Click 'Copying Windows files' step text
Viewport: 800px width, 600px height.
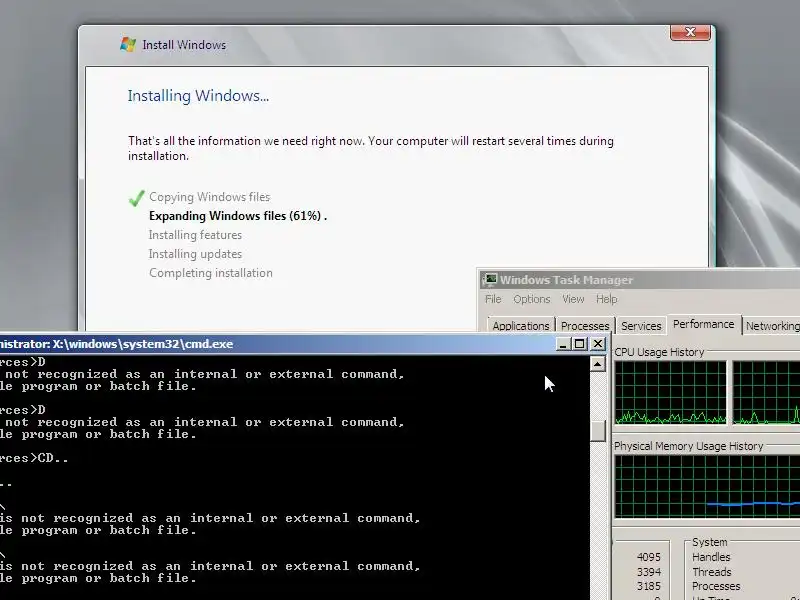tap(210, 197)
